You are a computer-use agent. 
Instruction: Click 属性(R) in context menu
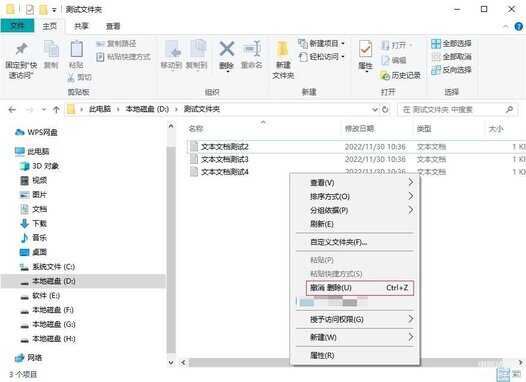tap(356, 355)
